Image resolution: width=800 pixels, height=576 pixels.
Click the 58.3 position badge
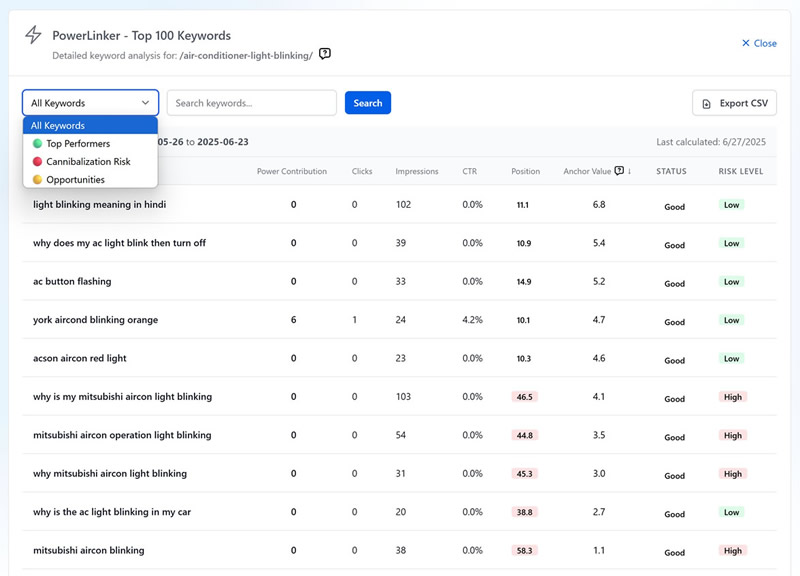point(524,550)
